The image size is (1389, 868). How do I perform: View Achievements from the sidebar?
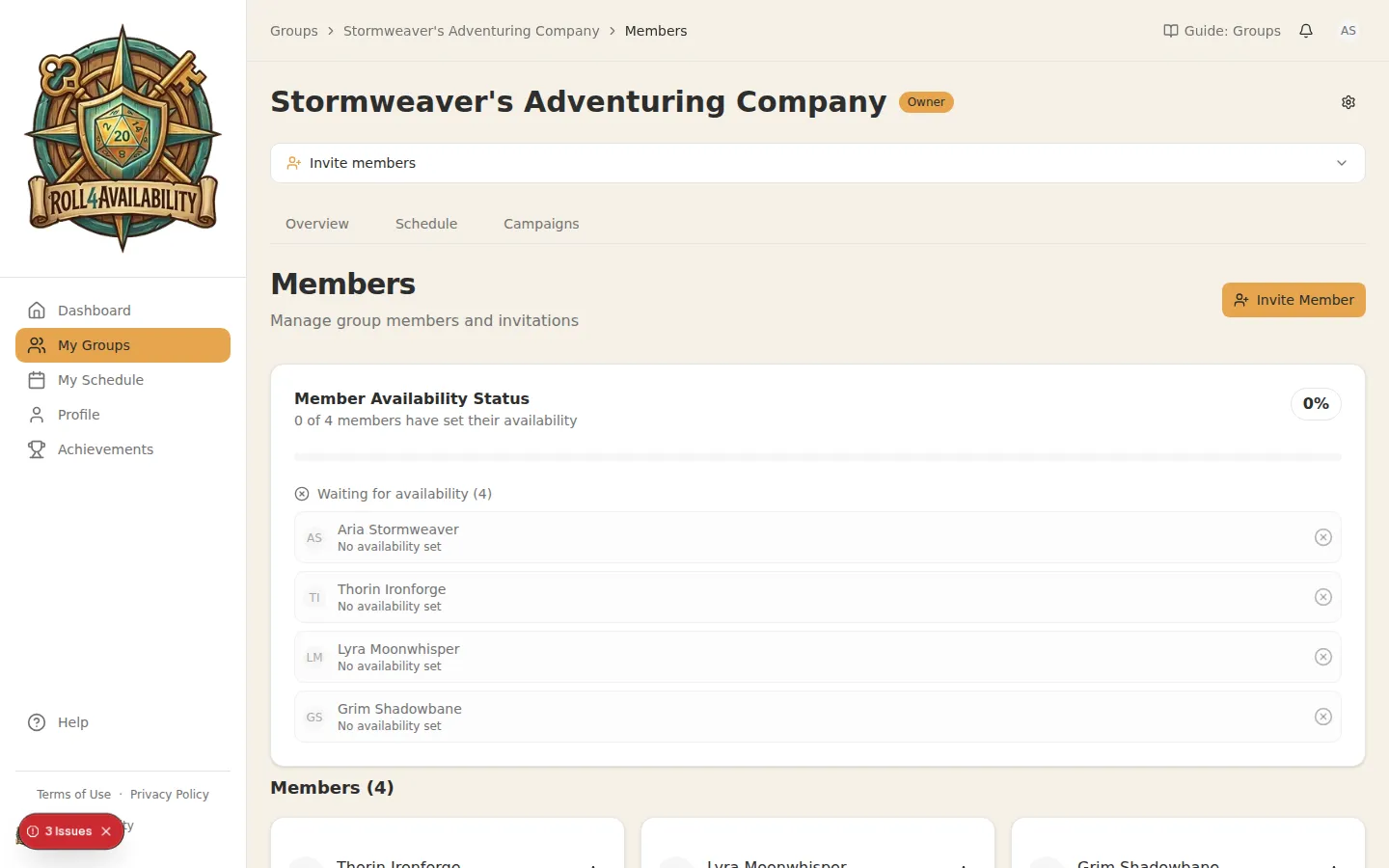tap(106, 448)
